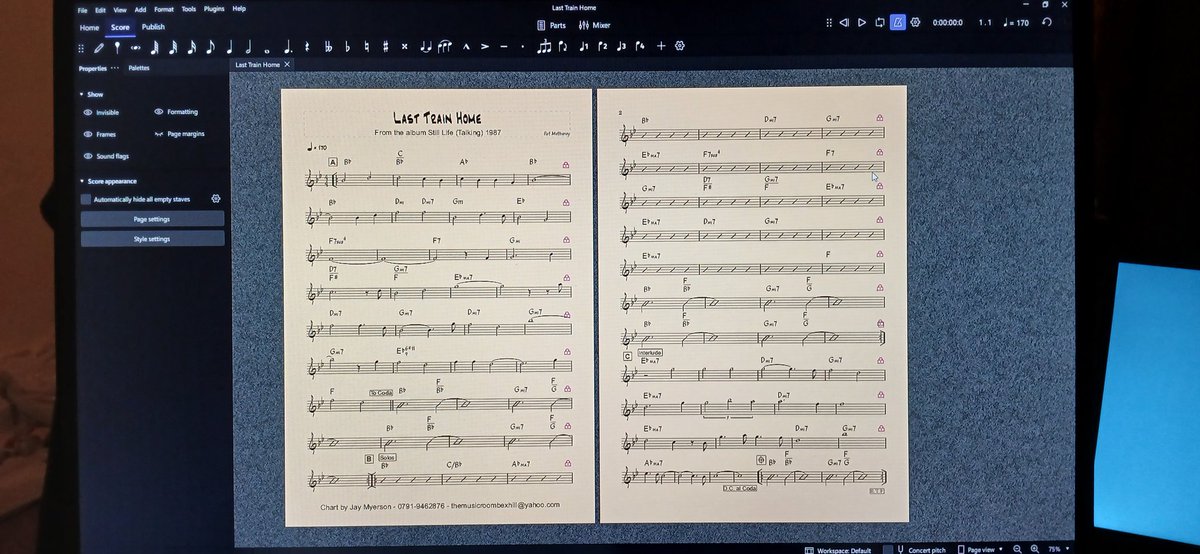The width and height of the screenshot is (1200, 554).
Task: Select Voice 4
Action: pos(640,46)
